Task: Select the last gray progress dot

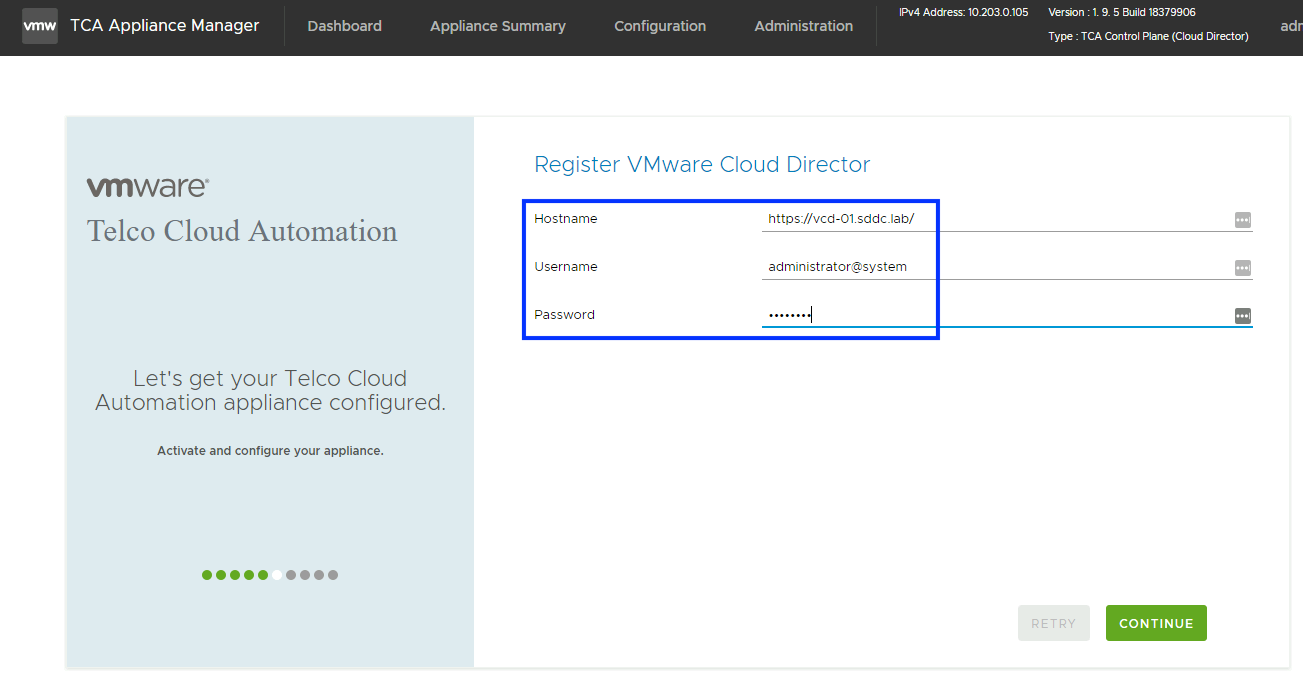Action: [x=333, y=575]
